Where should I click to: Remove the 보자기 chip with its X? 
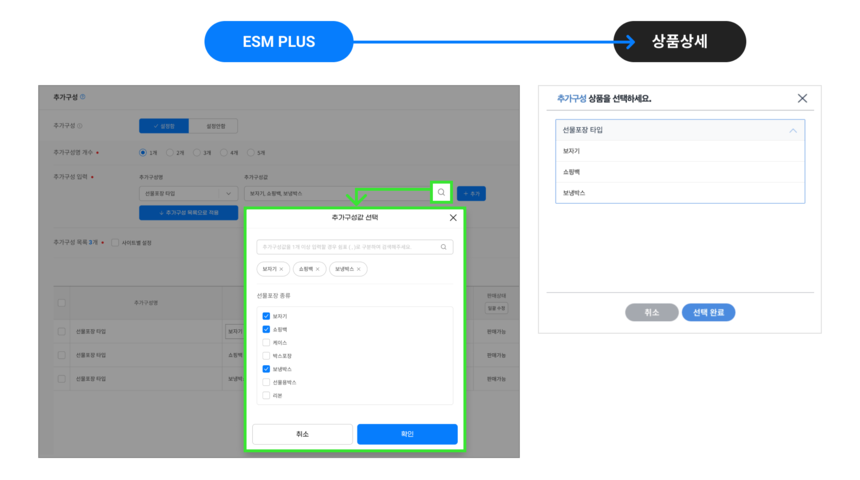(x=281, y=269)
